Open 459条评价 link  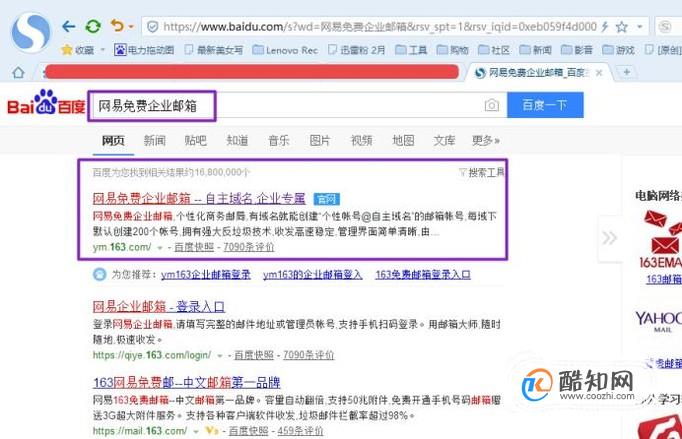coord(300,431)
